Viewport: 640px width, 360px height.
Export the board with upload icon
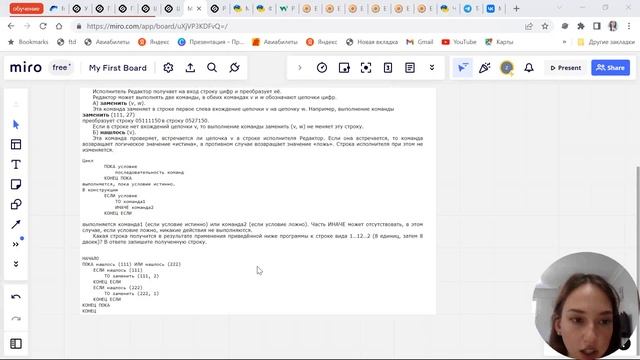[190, 68]
